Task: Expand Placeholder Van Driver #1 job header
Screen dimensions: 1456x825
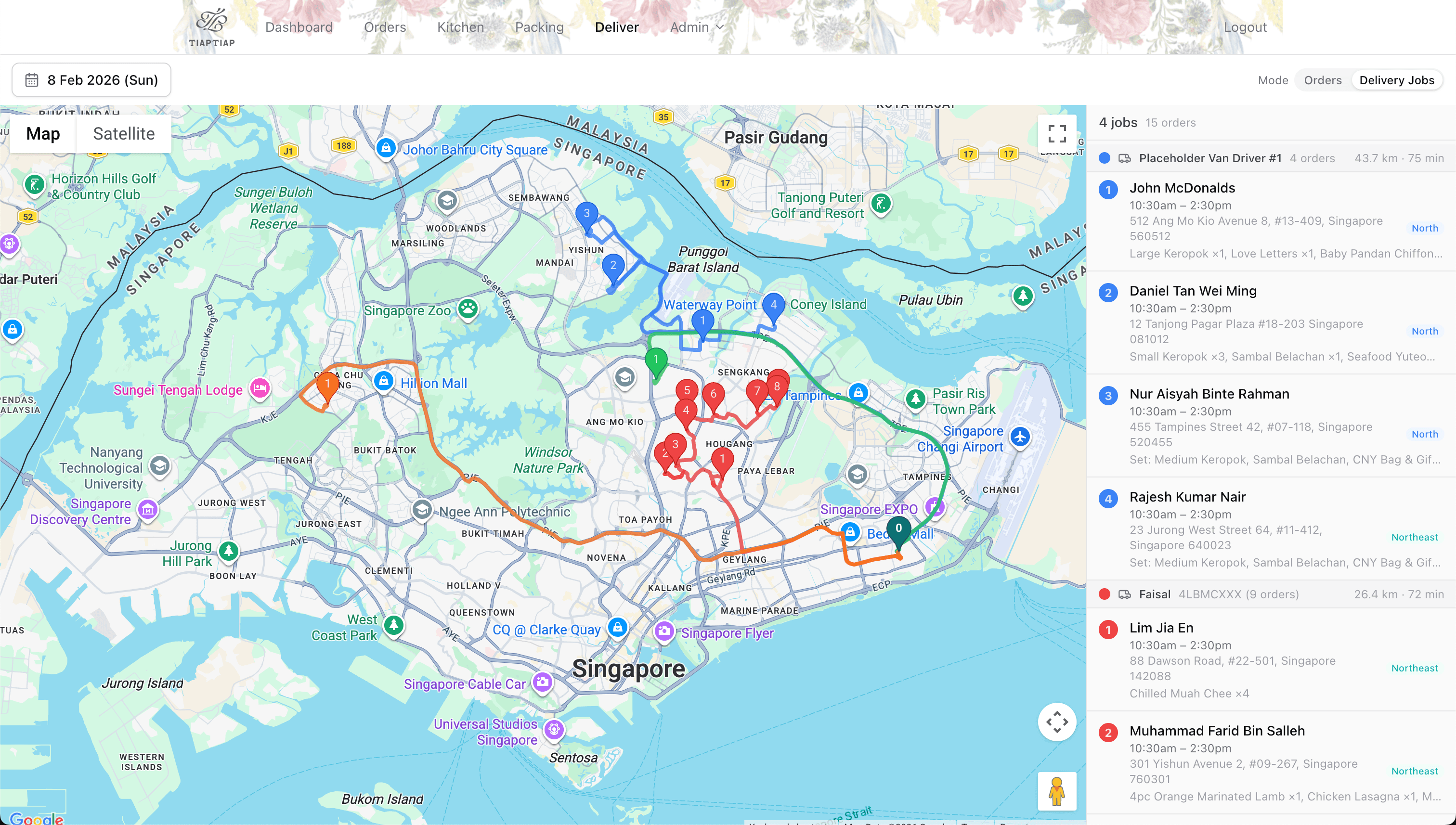Action: coord(1209,158)
